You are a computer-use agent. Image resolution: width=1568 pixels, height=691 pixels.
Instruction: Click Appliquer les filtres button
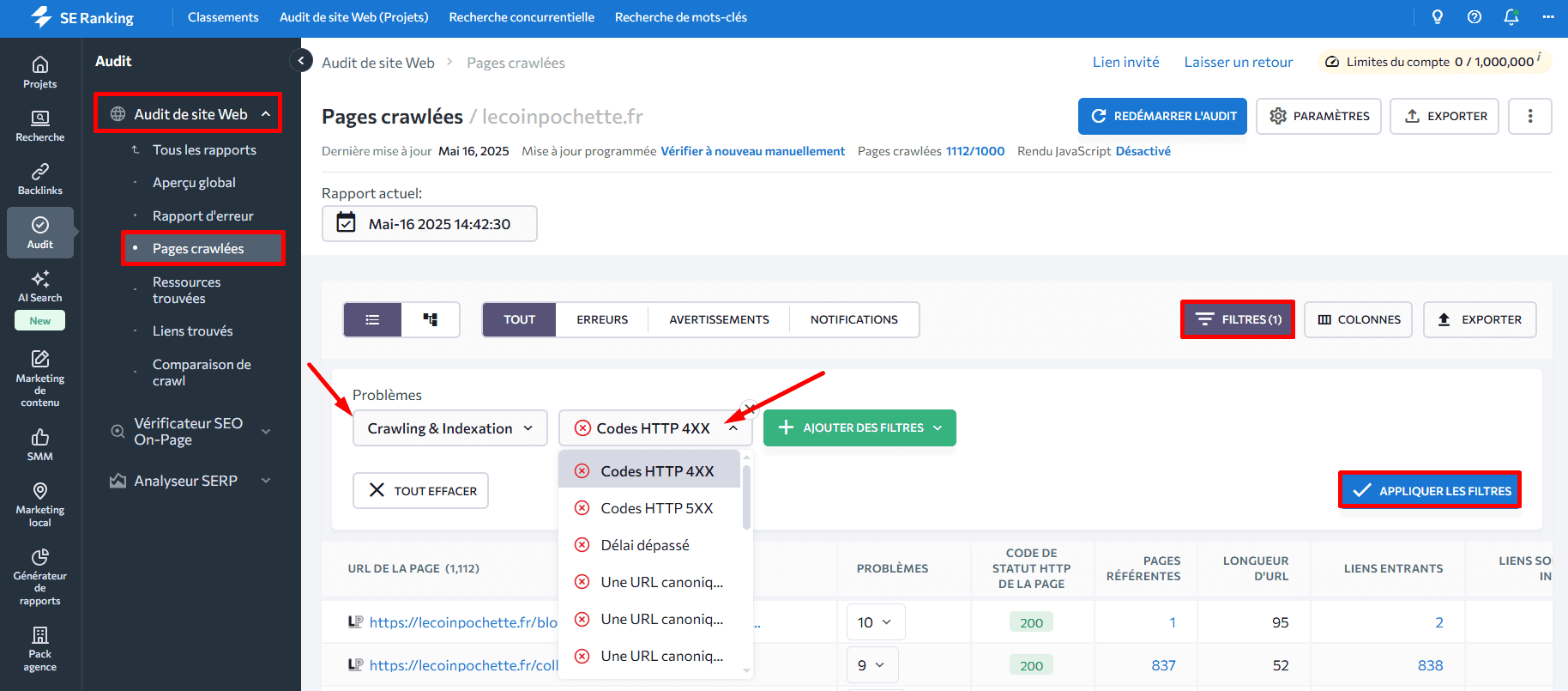[1430, 490]
